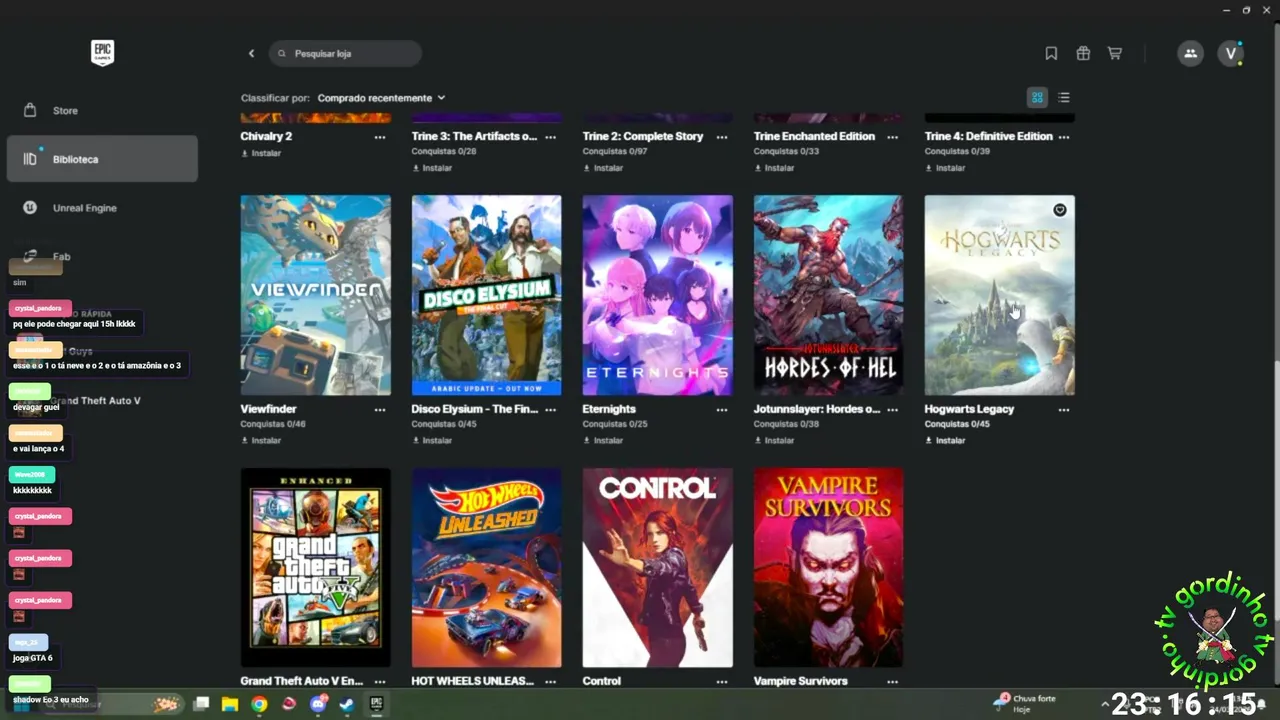
Task: Open the 'Chuva forte' weather widget
Action: (x=1025, y=703)
